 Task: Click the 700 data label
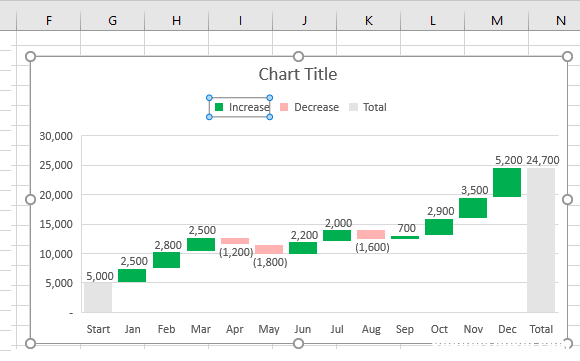tap(407, 228)
